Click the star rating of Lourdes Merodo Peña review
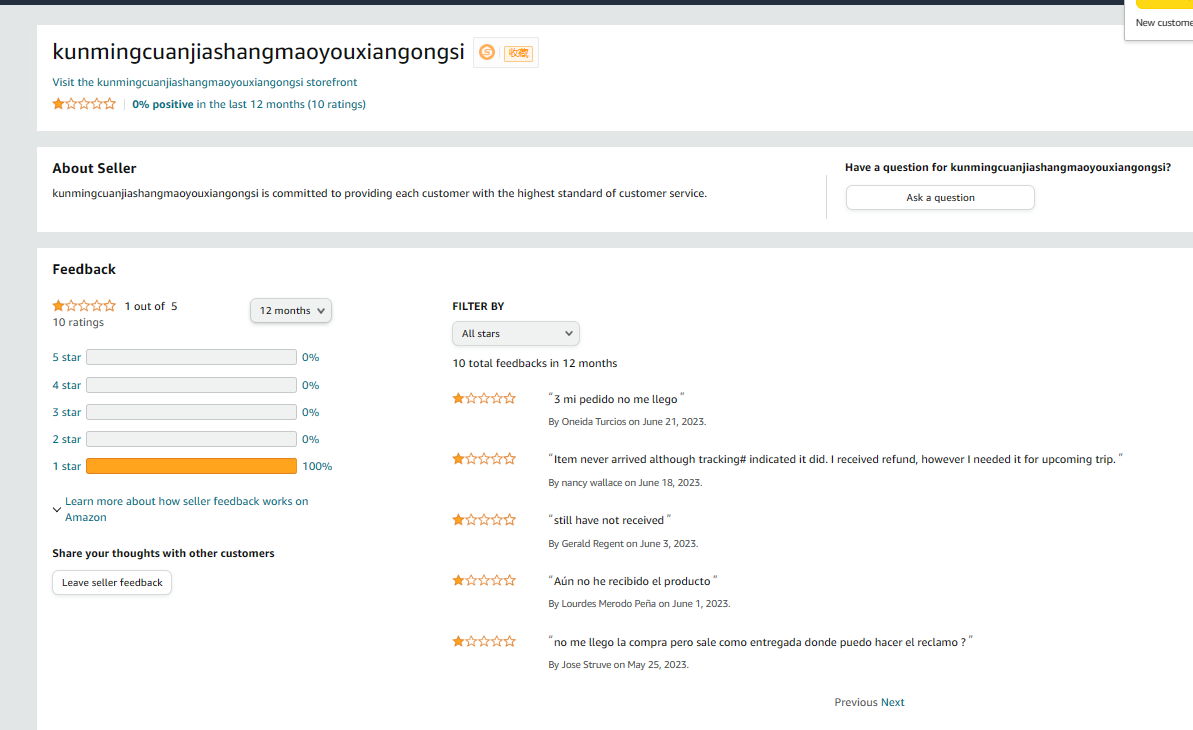1193x730 pixels. 484,580
